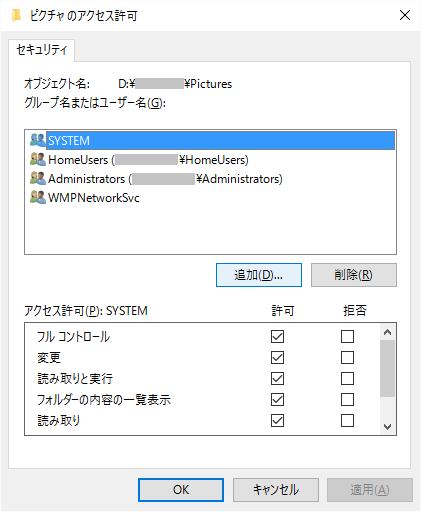The height and width of the screenshot is (512, 421).
Task: Click permissions list scroll up arrow
Action: pyautogui.click(x=387, y=332)
